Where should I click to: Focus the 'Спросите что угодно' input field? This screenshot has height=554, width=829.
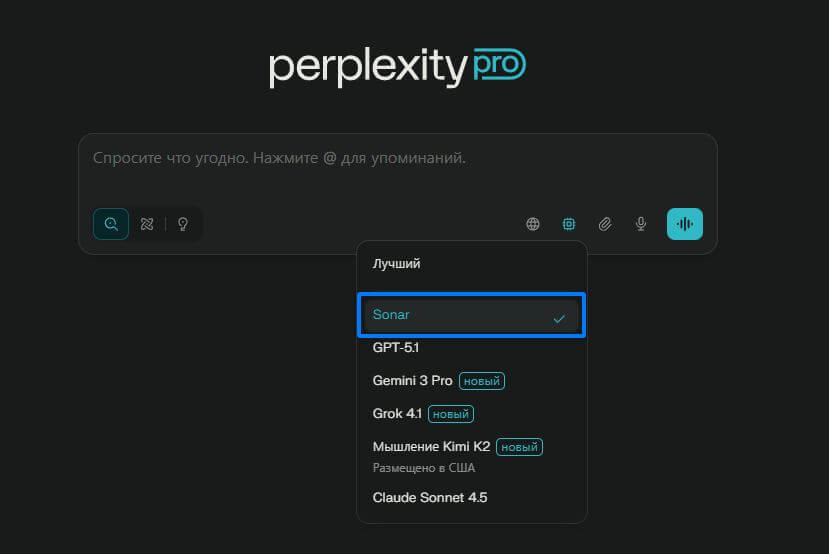tap(397, 158)
